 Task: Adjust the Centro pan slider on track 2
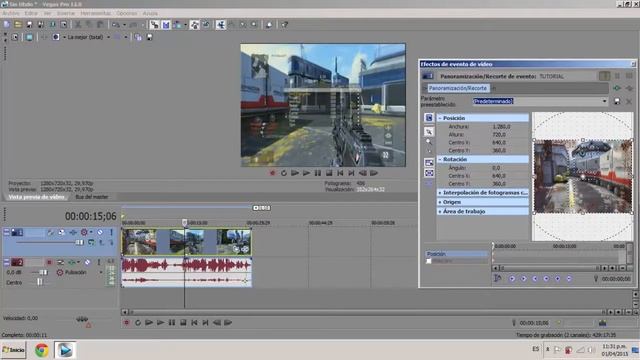40,282
